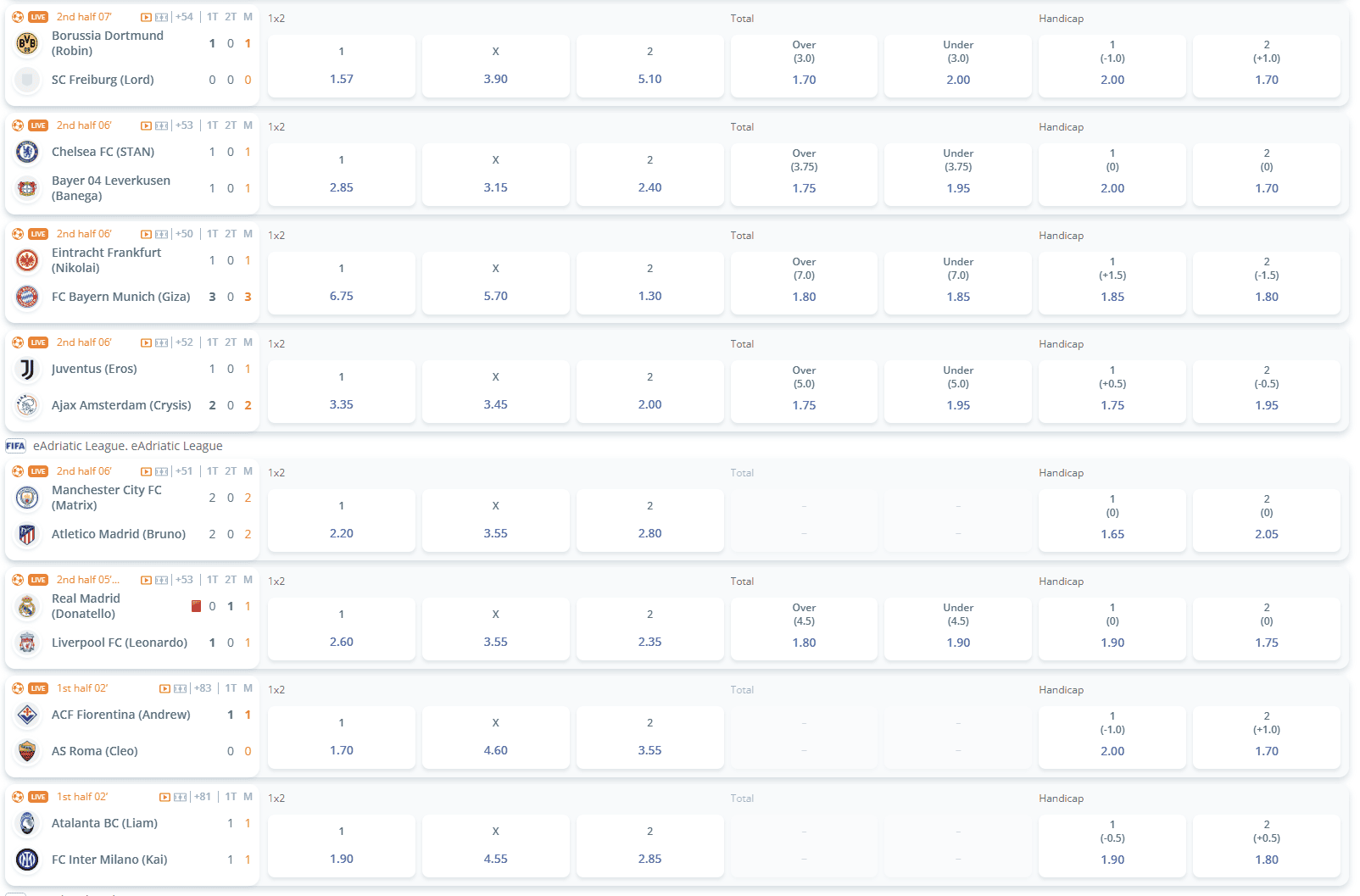Bet on Borussia Dortmund win at 1.57
Viewport: 1360px width, 896px height.
pos(342,66)
